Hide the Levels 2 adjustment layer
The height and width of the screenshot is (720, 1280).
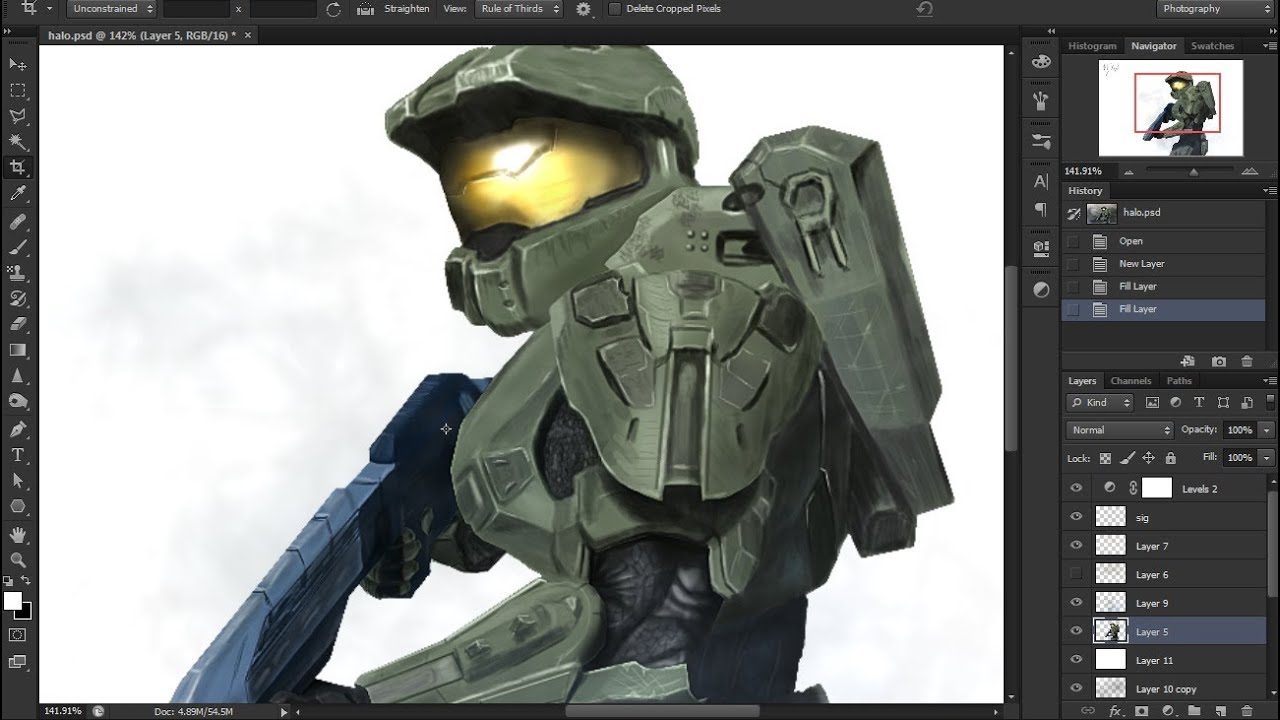coord(1076,488)
